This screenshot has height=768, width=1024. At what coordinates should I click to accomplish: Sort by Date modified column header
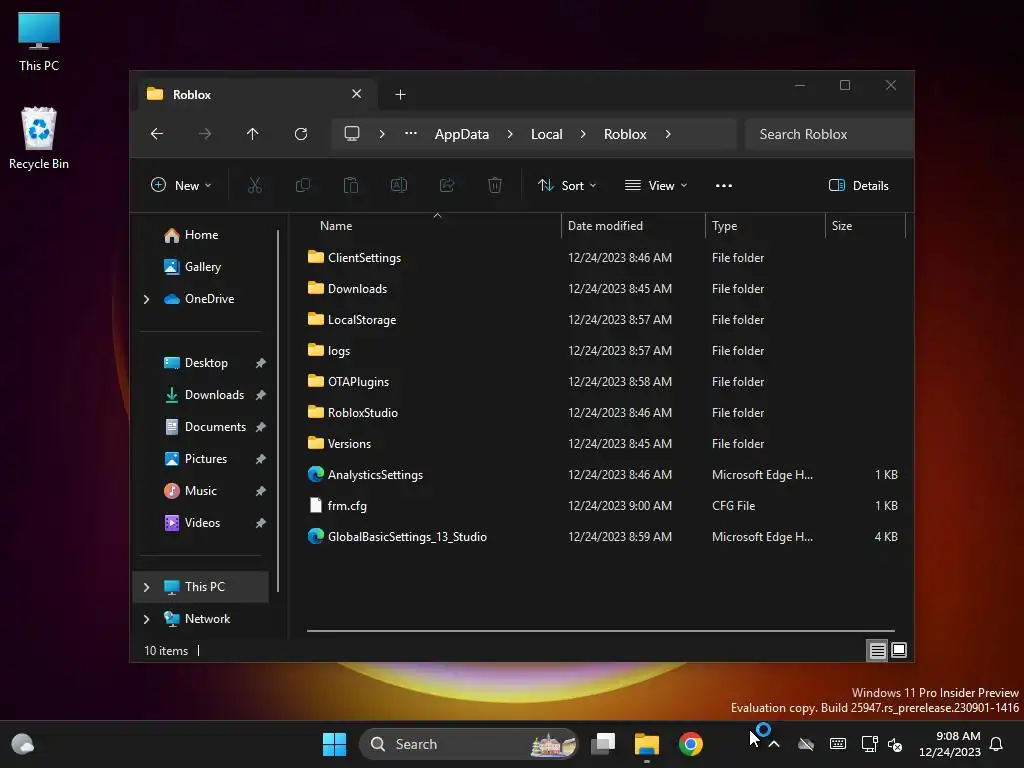click(633, 226)
